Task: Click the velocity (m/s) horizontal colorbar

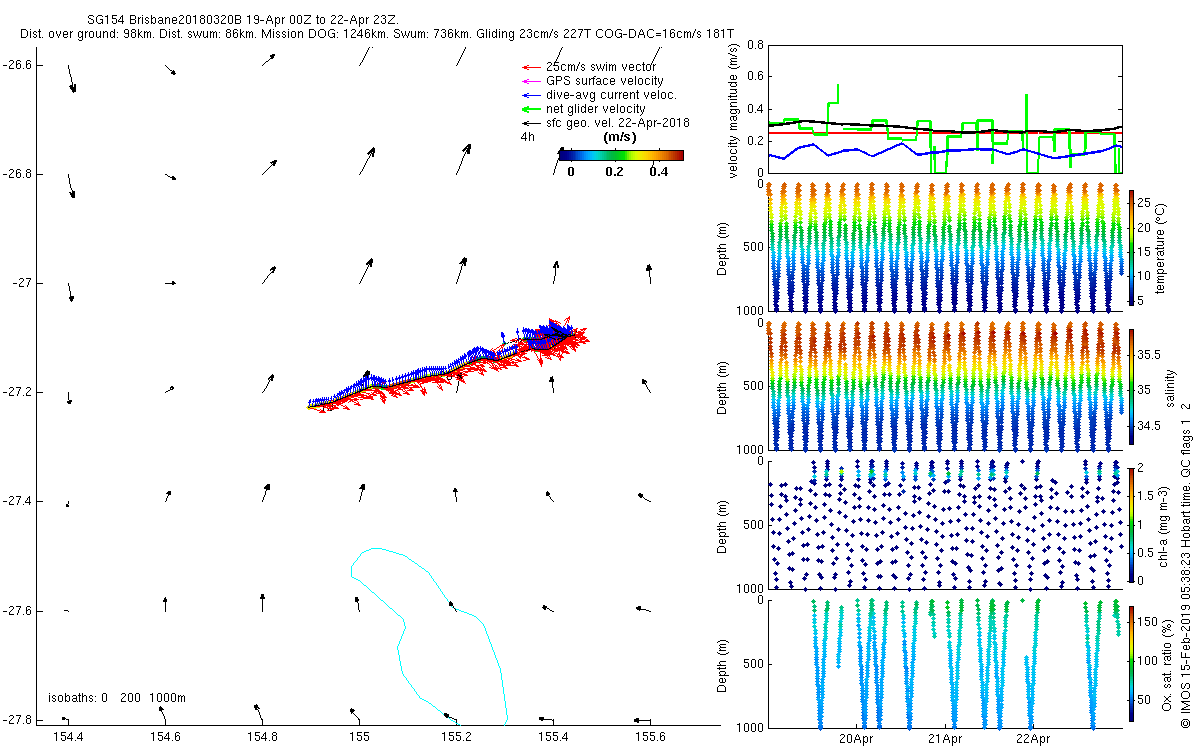Action: click(620, 155)
